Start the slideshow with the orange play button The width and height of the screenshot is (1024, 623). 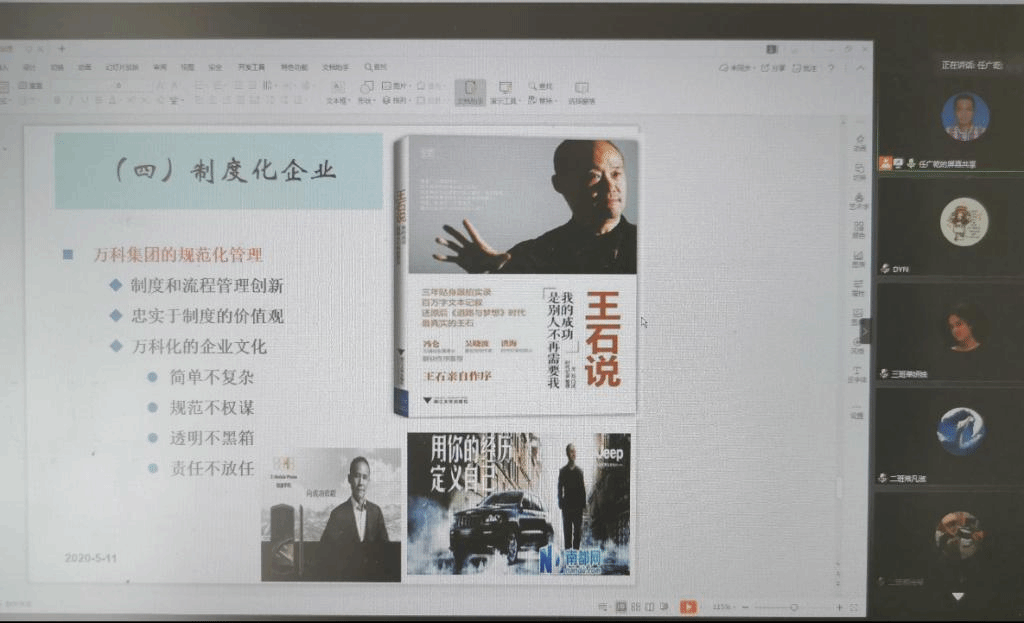(688, 607)
